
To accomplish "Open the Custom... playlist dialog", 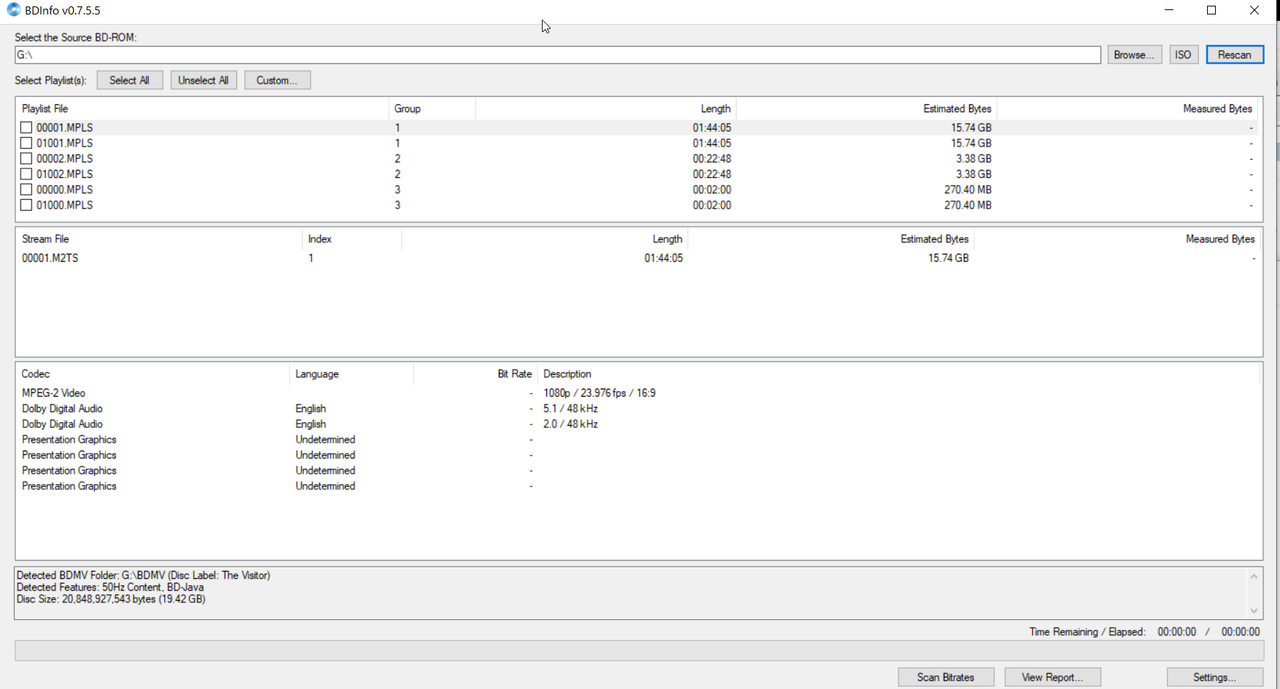I will 277,80.
